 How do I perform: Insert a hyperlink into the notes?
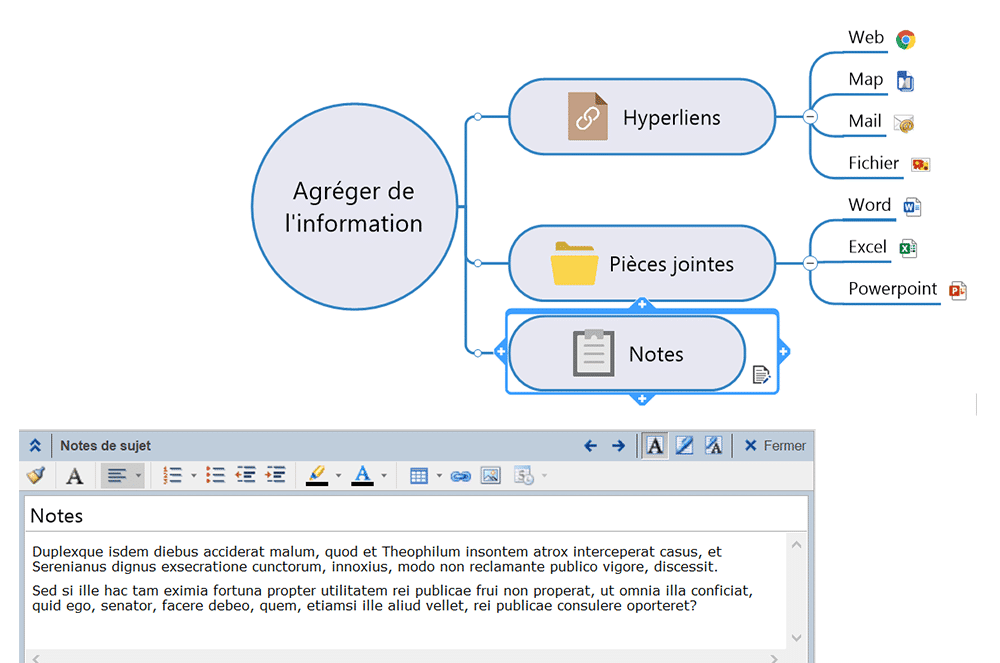(x=460, y=476)
